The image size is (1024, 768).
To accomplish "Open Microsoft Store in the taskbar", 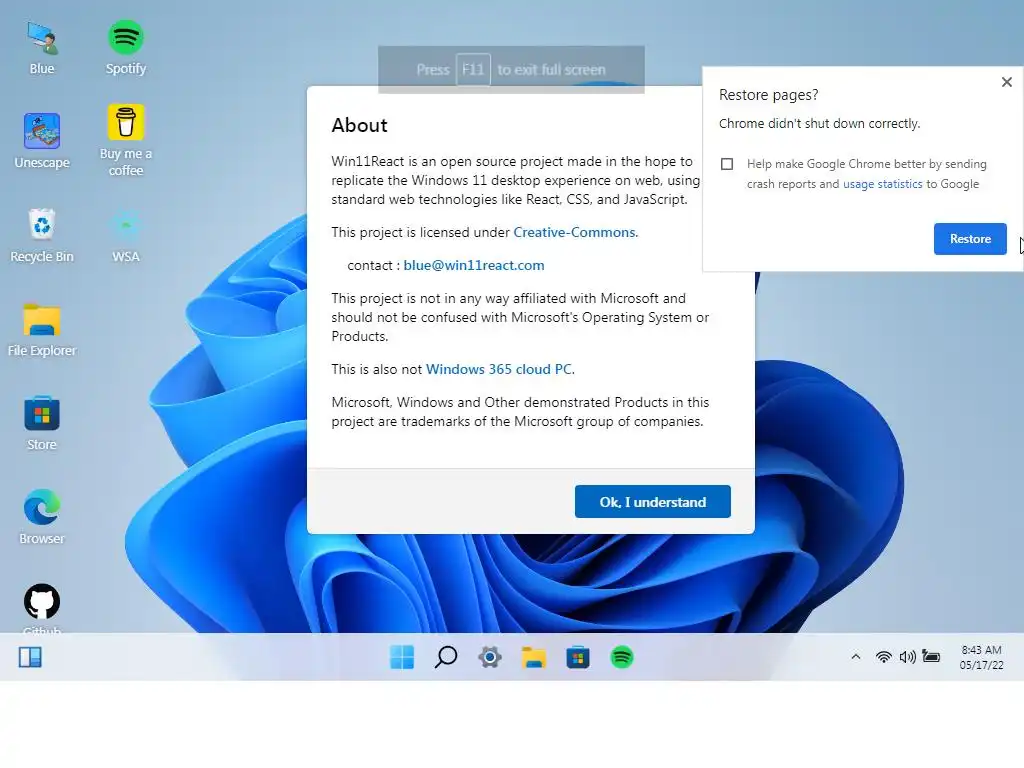I will pyautogui.click(x=578, y=657).
